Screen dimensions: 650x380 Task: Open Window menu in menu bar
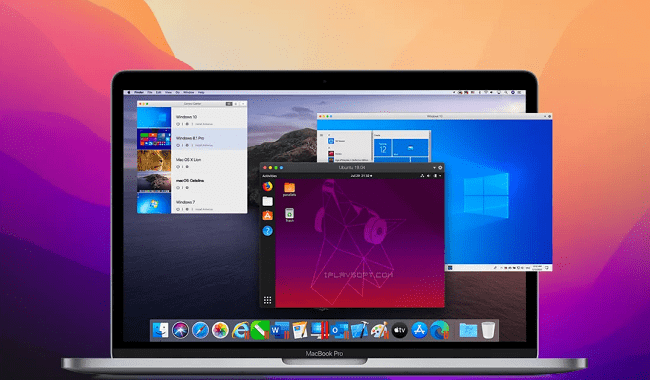click(x=189, y=92)
